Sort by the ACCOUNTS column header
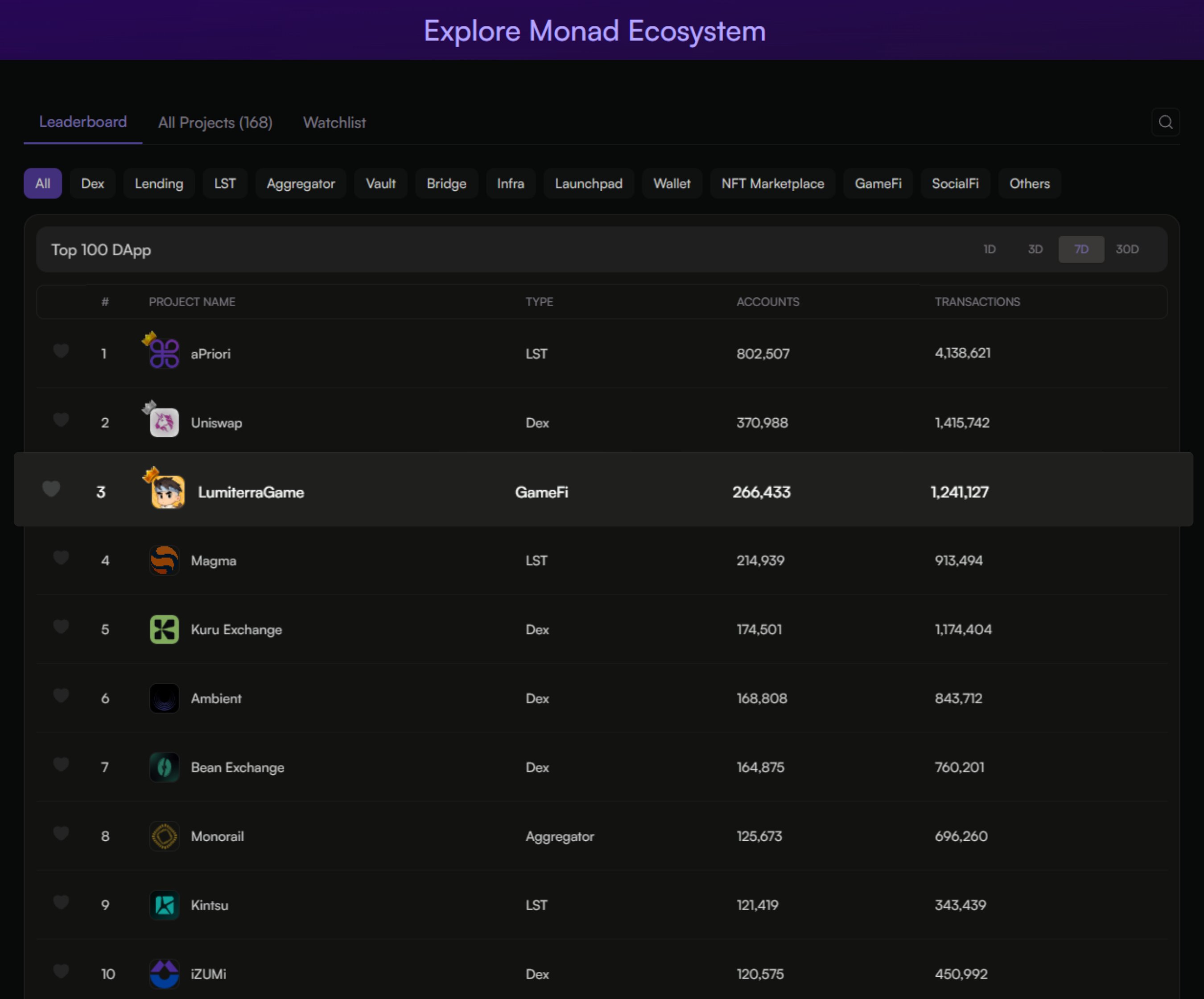 [x=768, y=302]
